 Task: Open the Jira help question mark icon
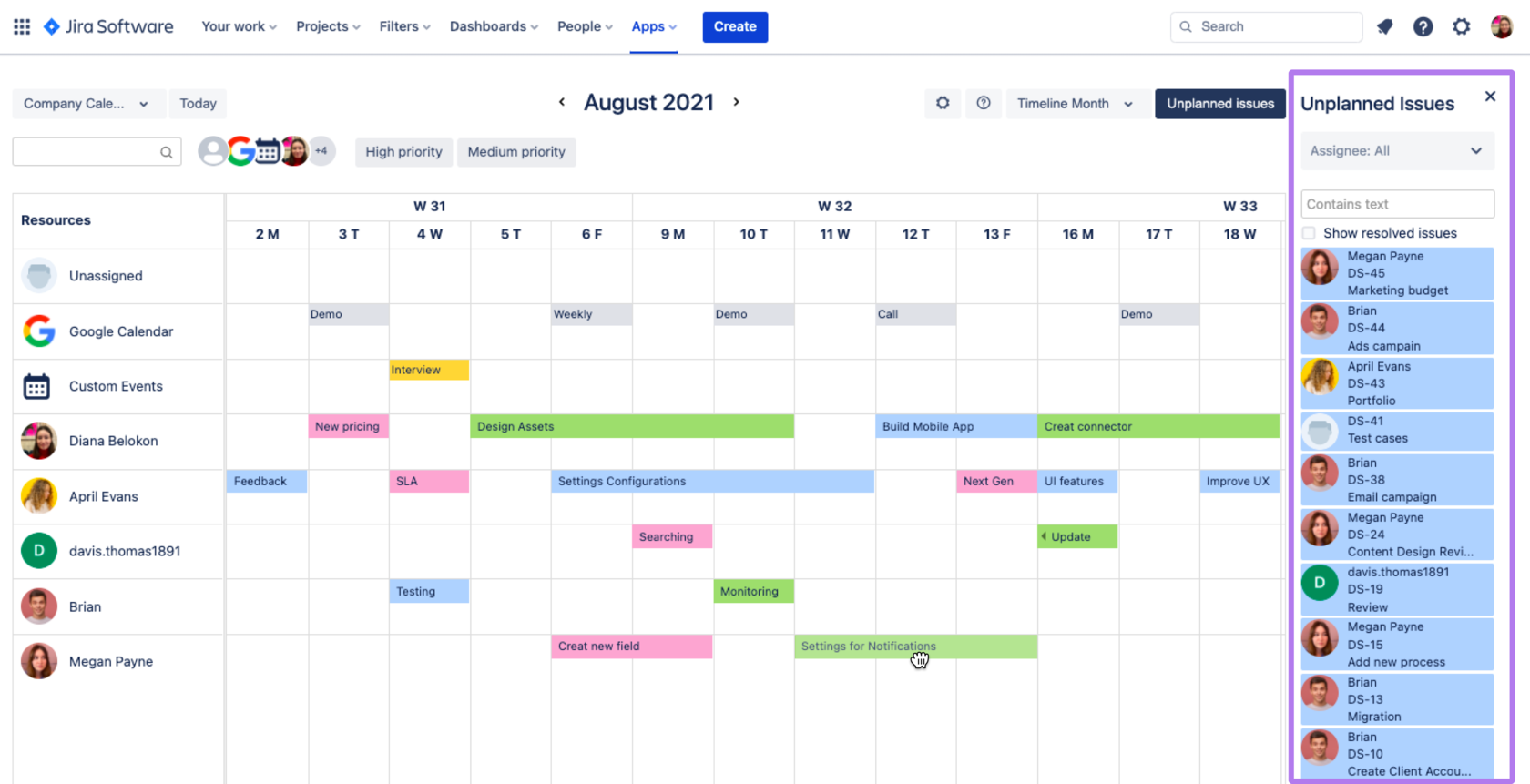click(1423, 26)
